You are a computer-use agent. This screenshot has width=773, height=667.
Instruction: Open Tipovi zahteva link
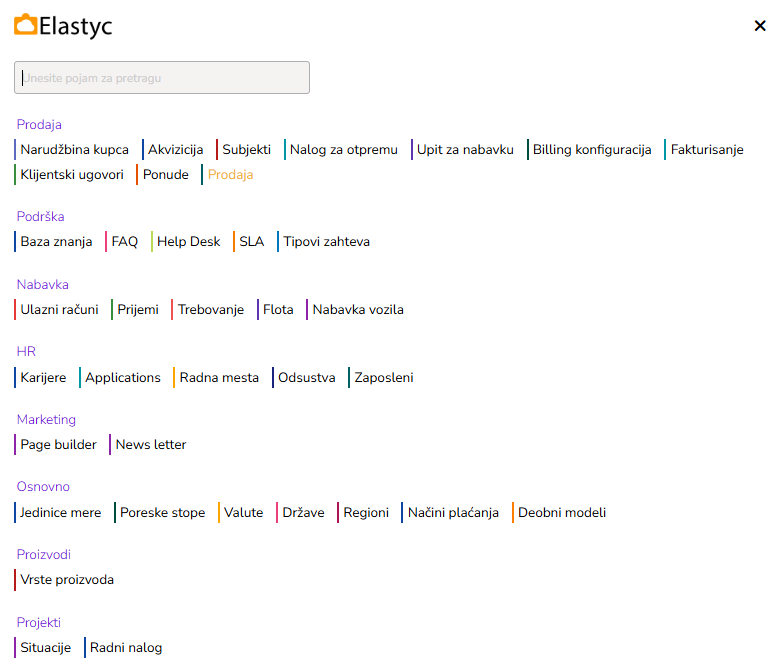(326, 242)
